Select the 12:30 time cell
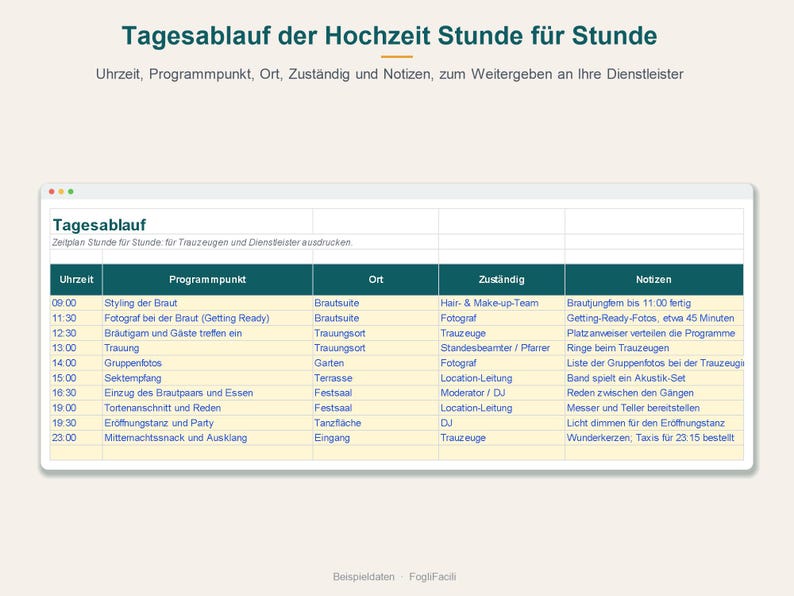Viewport: 794px width, 596px height. pyautogui.click(x=76, y=333)
